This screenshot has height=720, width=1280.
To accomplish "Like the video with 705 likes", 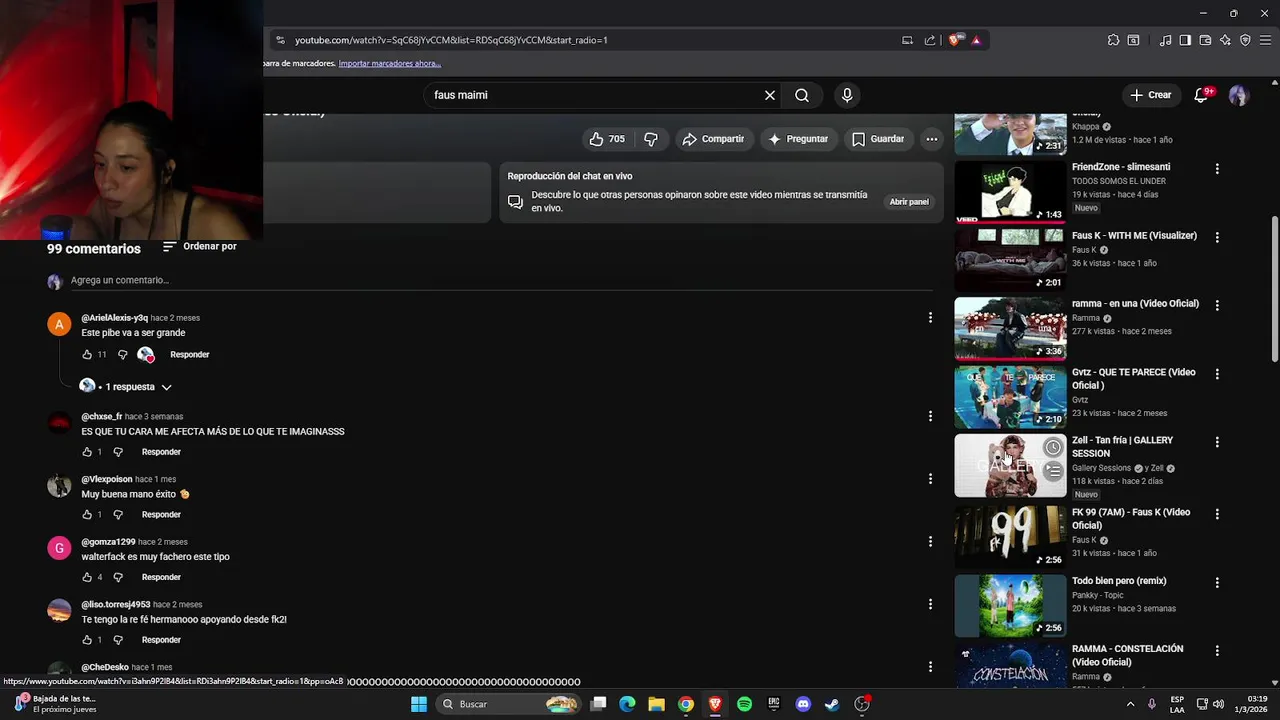I will [x=607, y=139].
